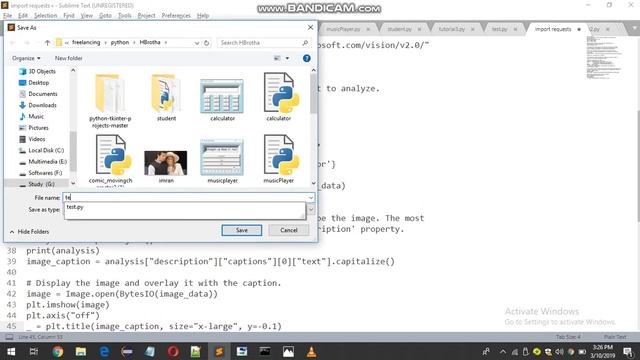Viewport: 640px width, 360px height.
Task: Select Softwares (F:) drive
Action: (40, 173)
